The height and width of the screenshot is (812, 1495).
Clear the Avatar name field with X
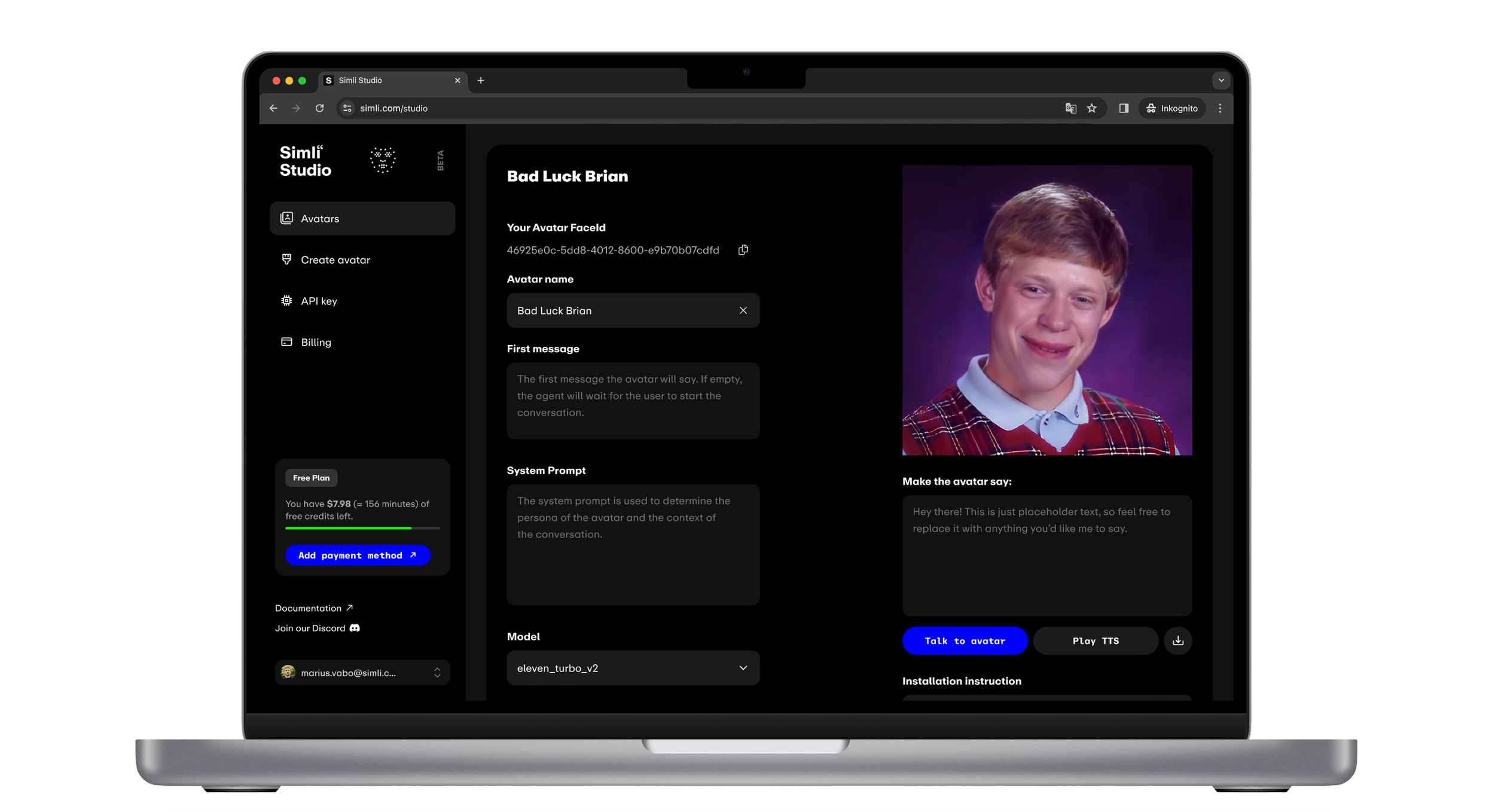(x=743, y=310)
